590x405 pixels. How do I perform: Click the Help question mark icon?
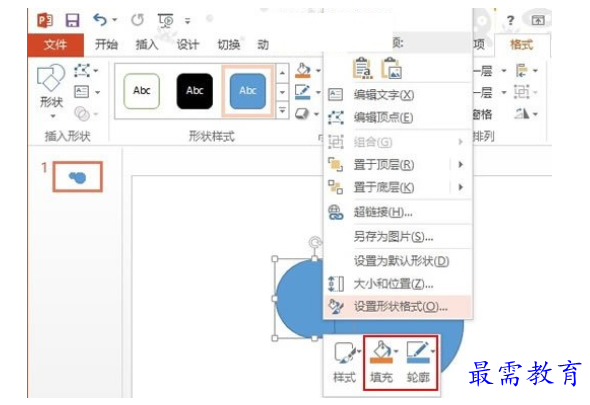pyautogui.click(x=510, y=20)
